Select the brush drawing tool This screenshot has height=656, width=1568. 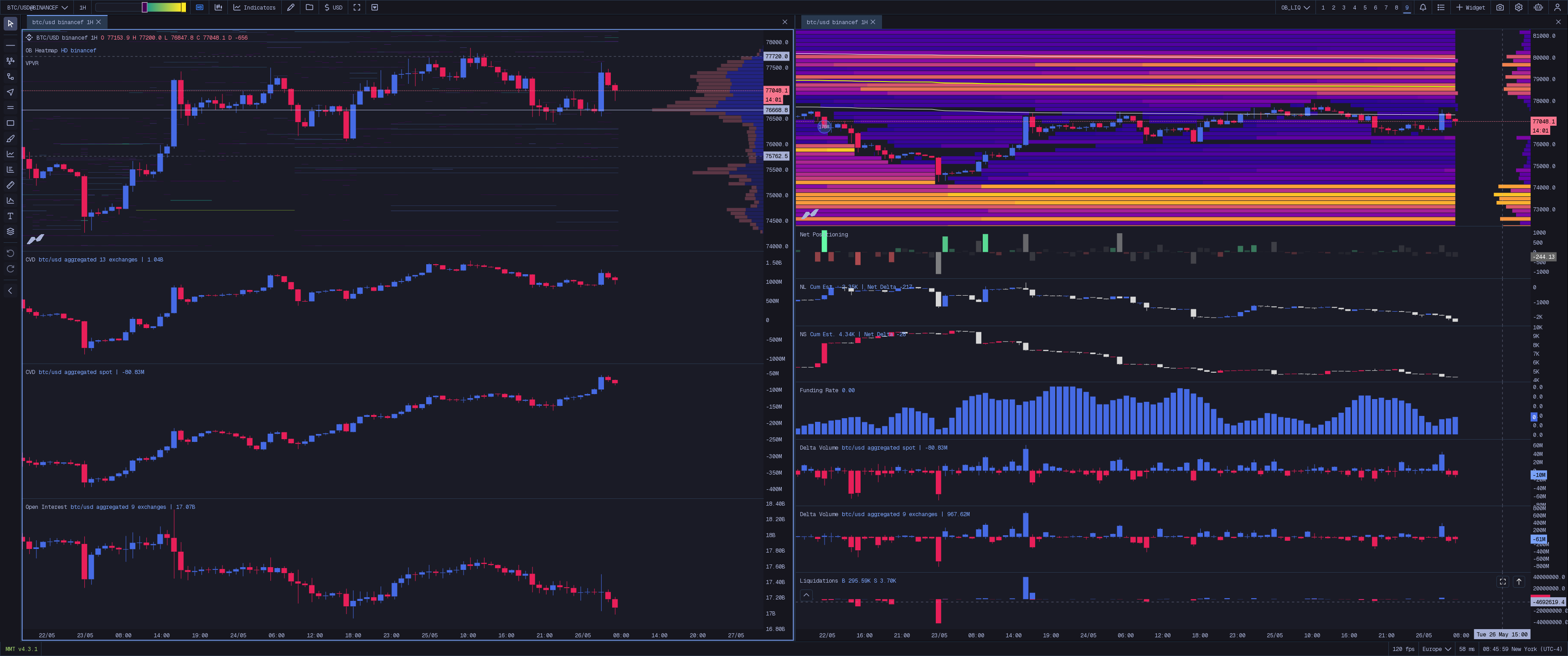pos(10,139)
